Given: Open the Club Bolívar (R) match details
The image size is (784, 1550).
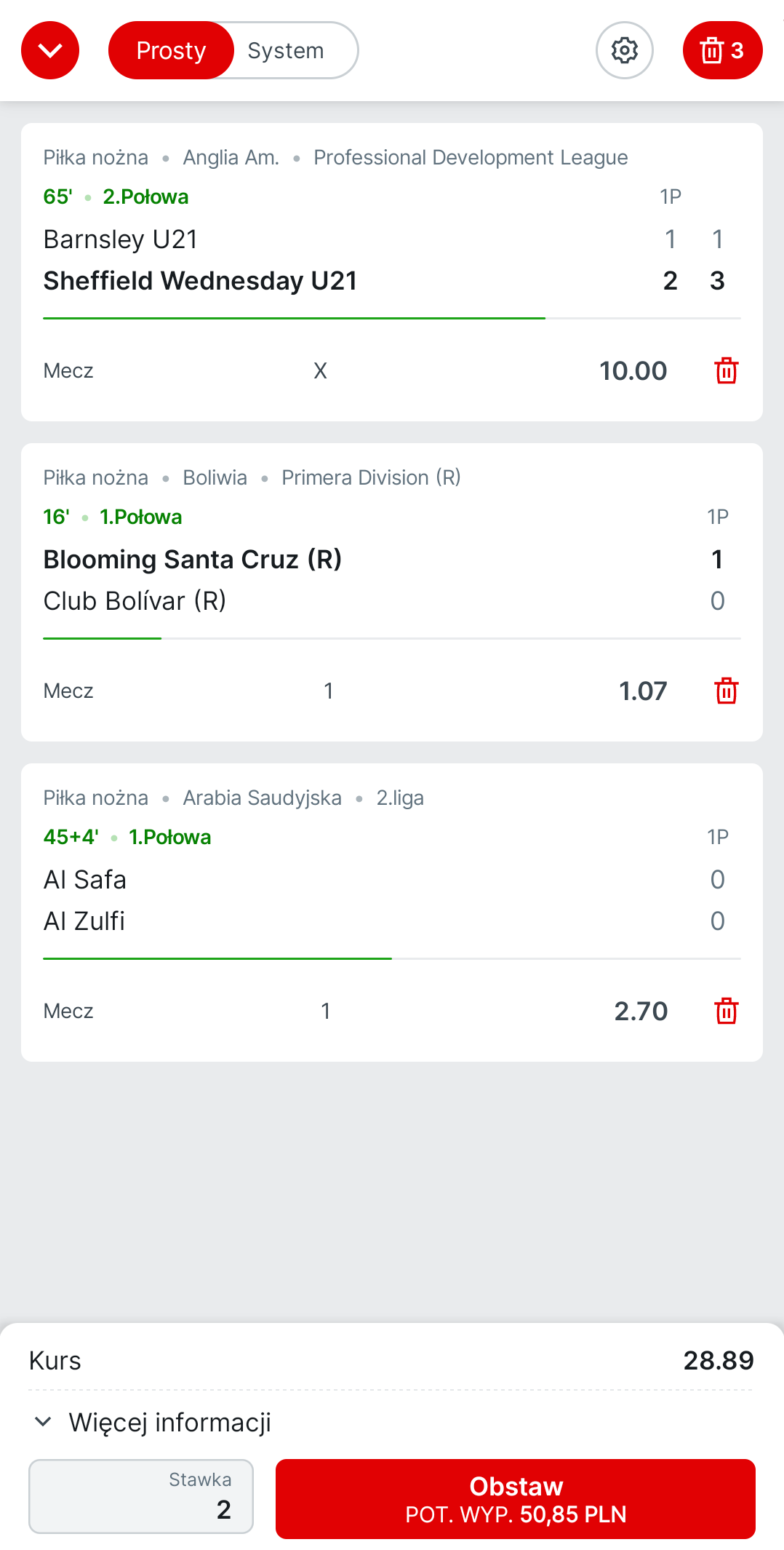Looking at the screenshot, I should [135, 601].
